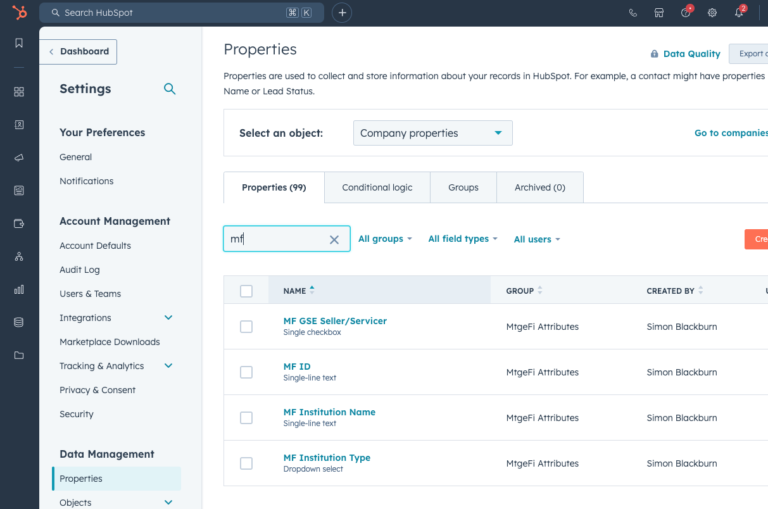Open the MF Institution Type property
The width and height of the screenshot is (768, 509).
pyautogui.click(x=327, y=458)
